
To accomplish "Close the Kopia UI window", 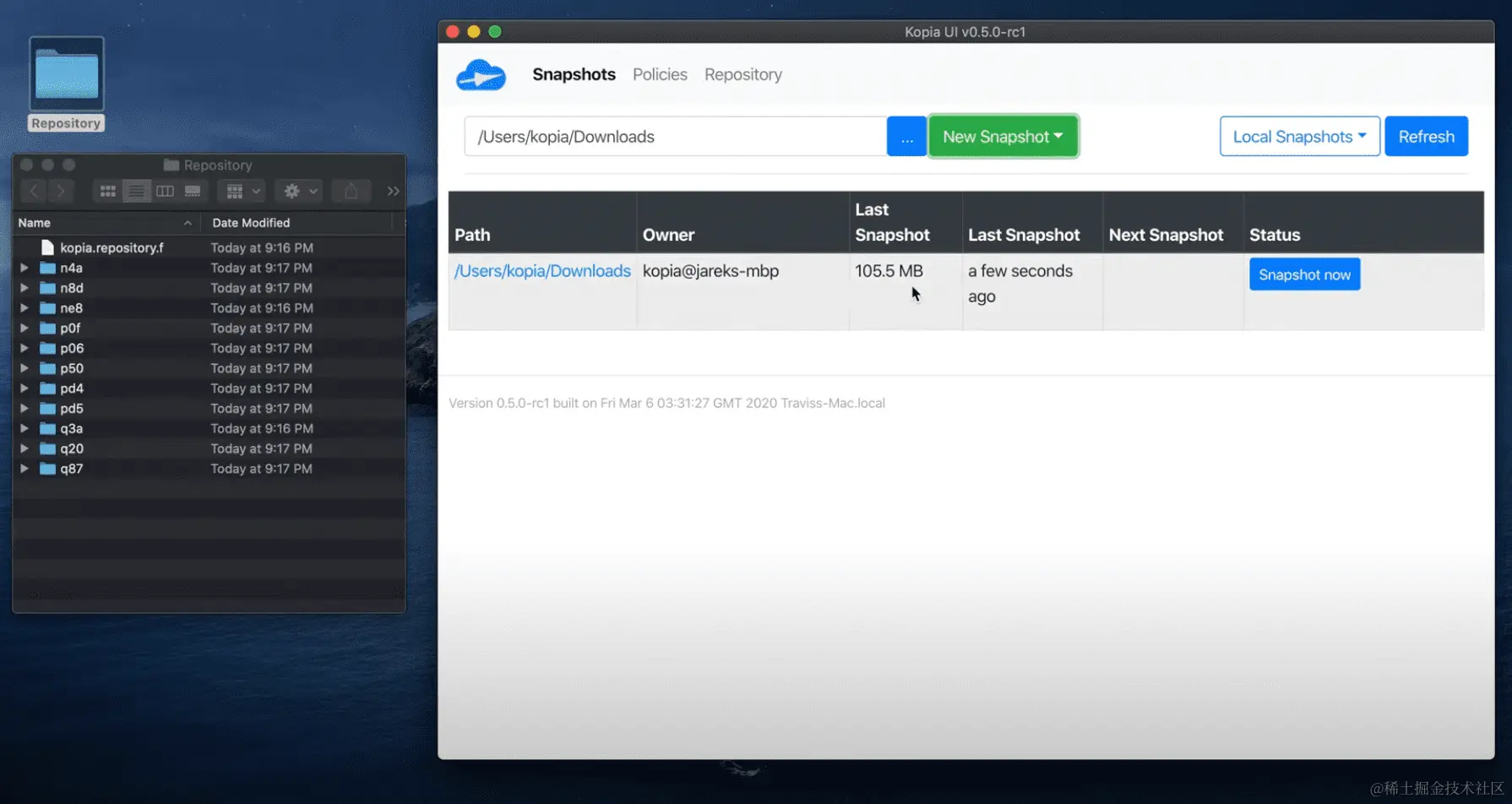I will [453, 31].
